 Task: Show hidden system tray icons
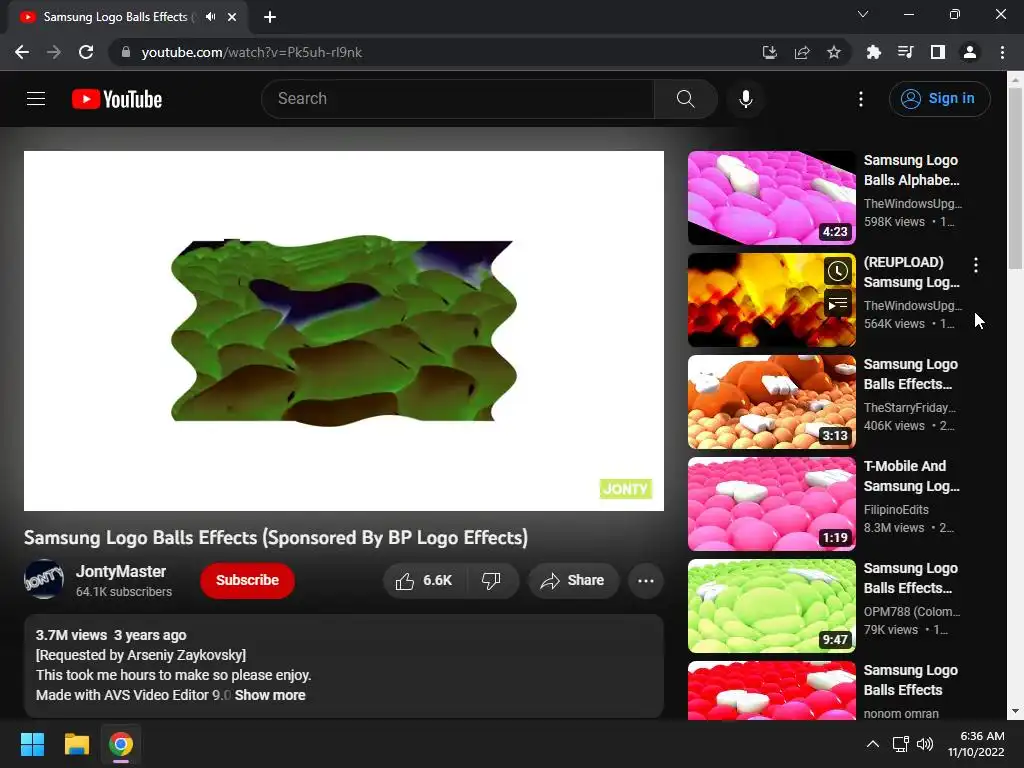tap(872, 744)
